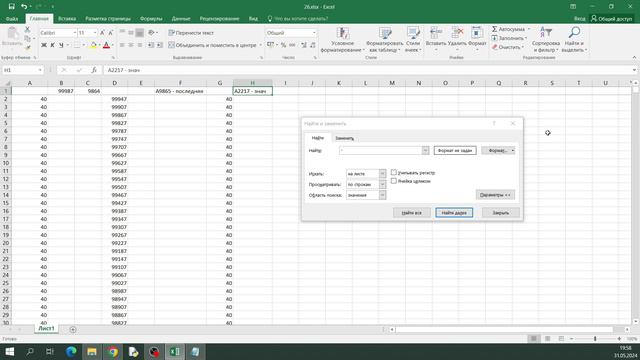Viewport: 640px width, 360px height.
Task: Decrease font size with the smaller A icon
Action: click(x=111, y=33)
